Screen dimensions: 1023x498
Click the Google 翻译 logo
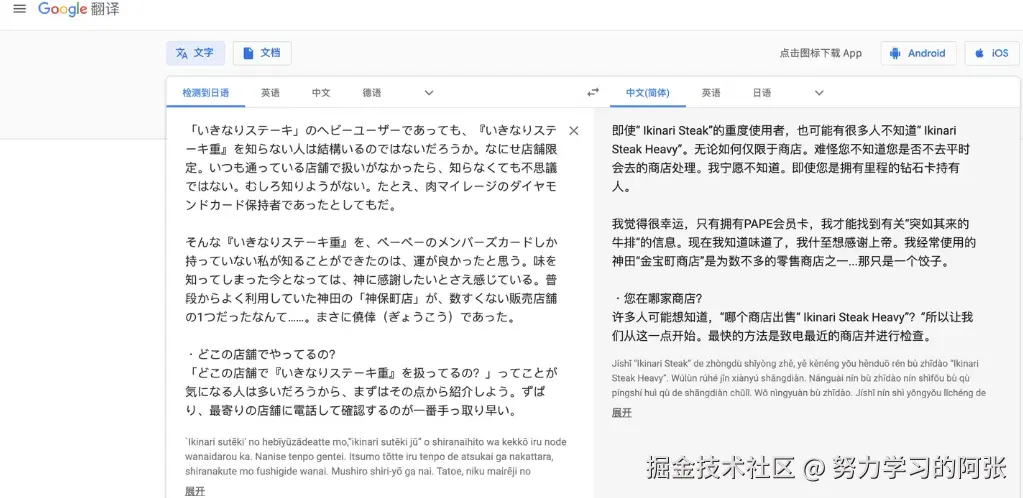pos(78,9)
